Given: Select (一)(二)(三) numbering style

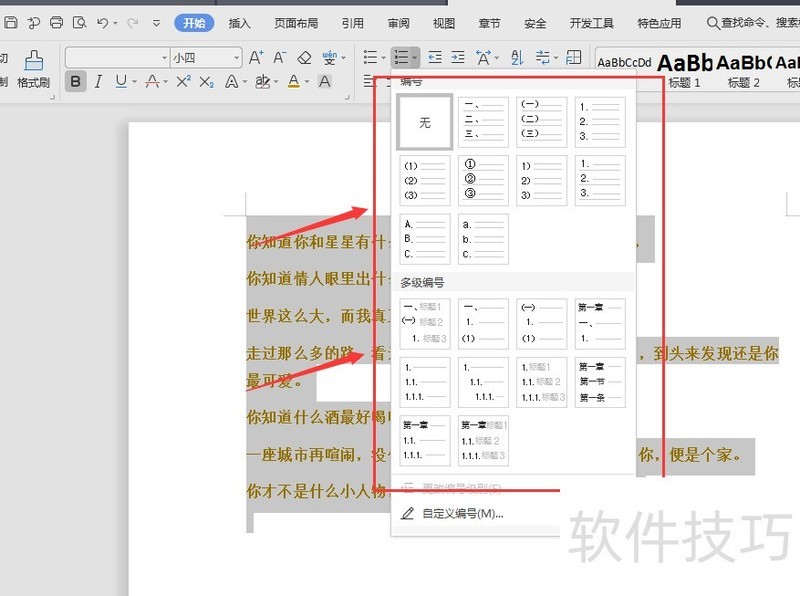Looking at the screenshot, I should 541,122.
